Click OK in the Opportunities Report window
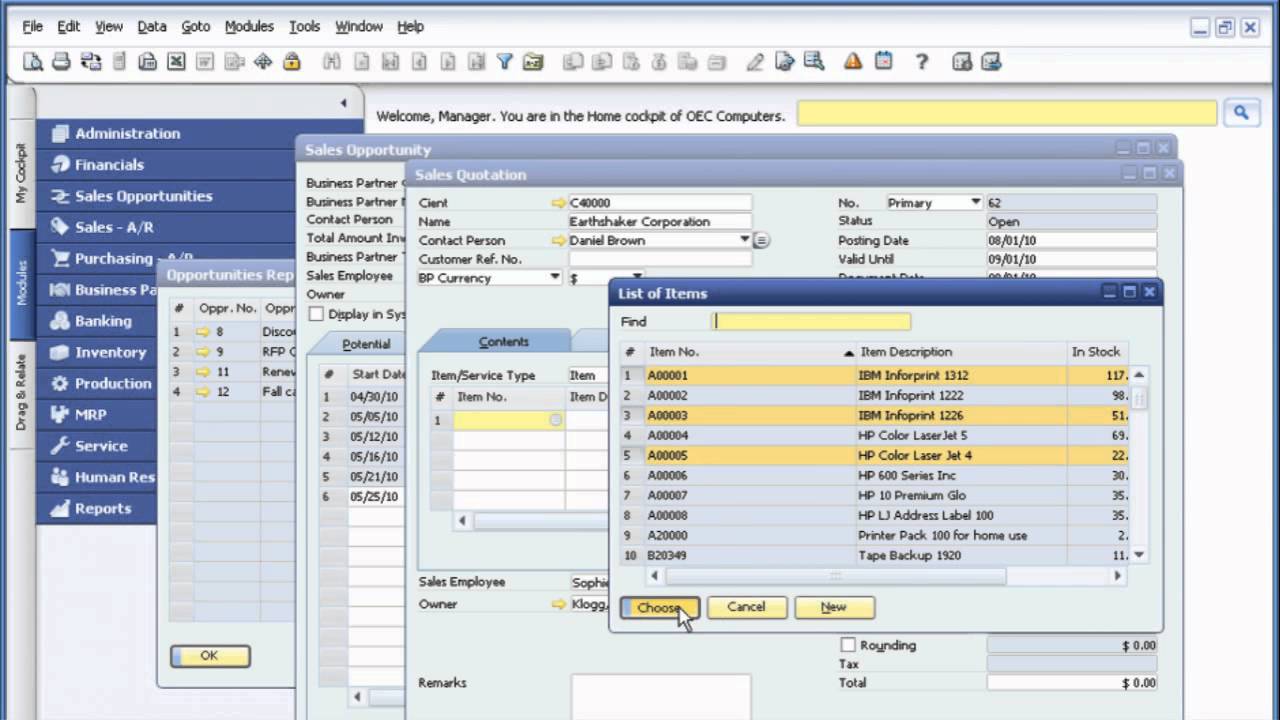The height and width of the screenshot is (720, 1280). (x=209, y=656)
